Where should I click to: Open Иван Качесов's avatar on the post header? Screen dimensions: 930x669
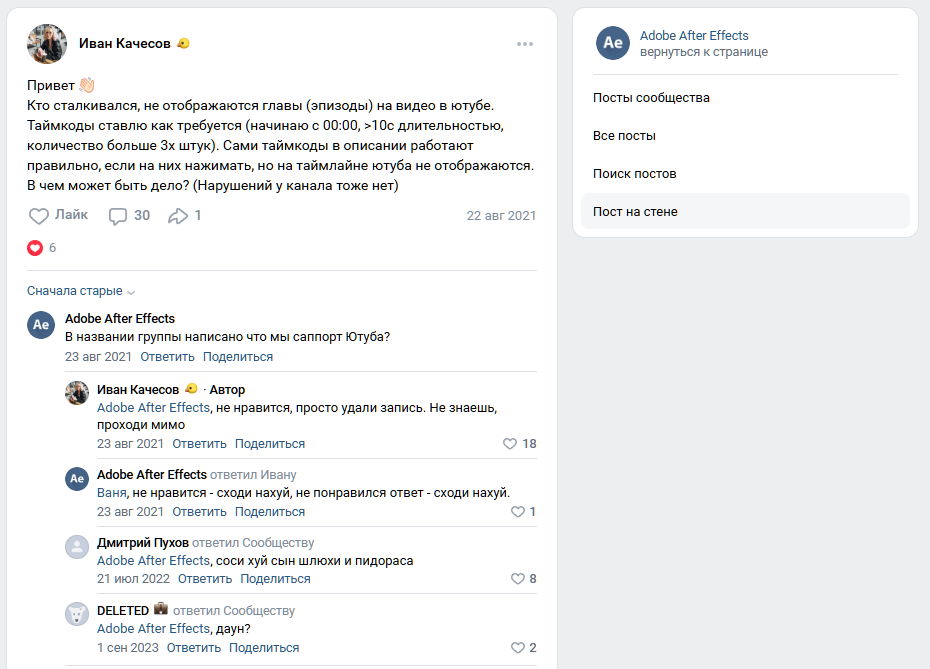point(47,44)
